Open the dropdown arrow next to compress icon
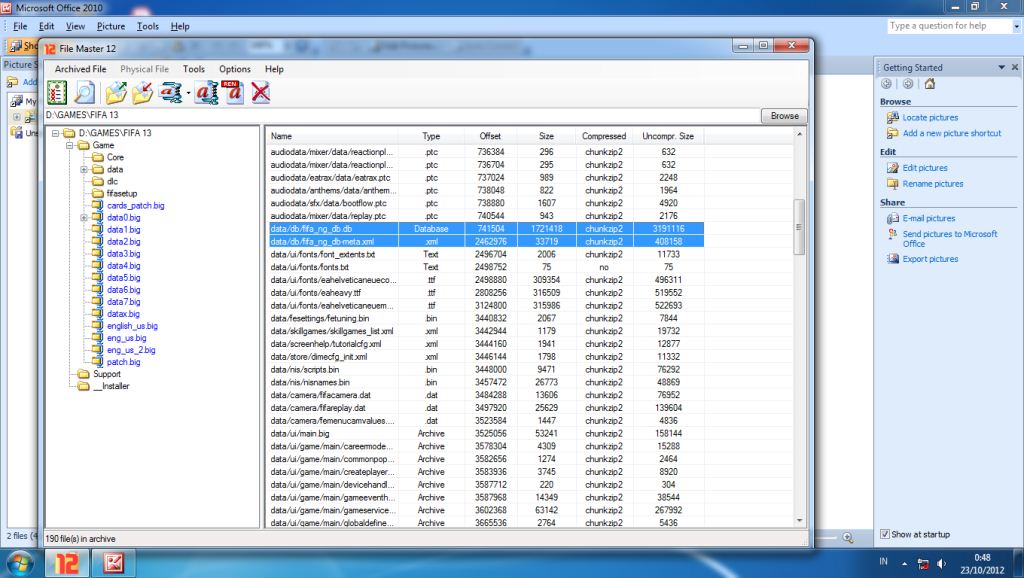 [x=188, y=93]
